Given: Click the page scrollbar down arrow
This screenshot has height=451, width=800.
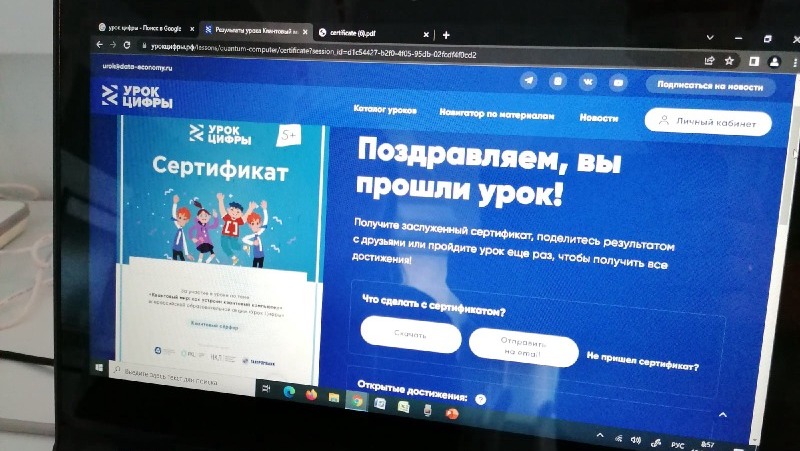Looking at the screenshot, I should click(x=756, y=440).
